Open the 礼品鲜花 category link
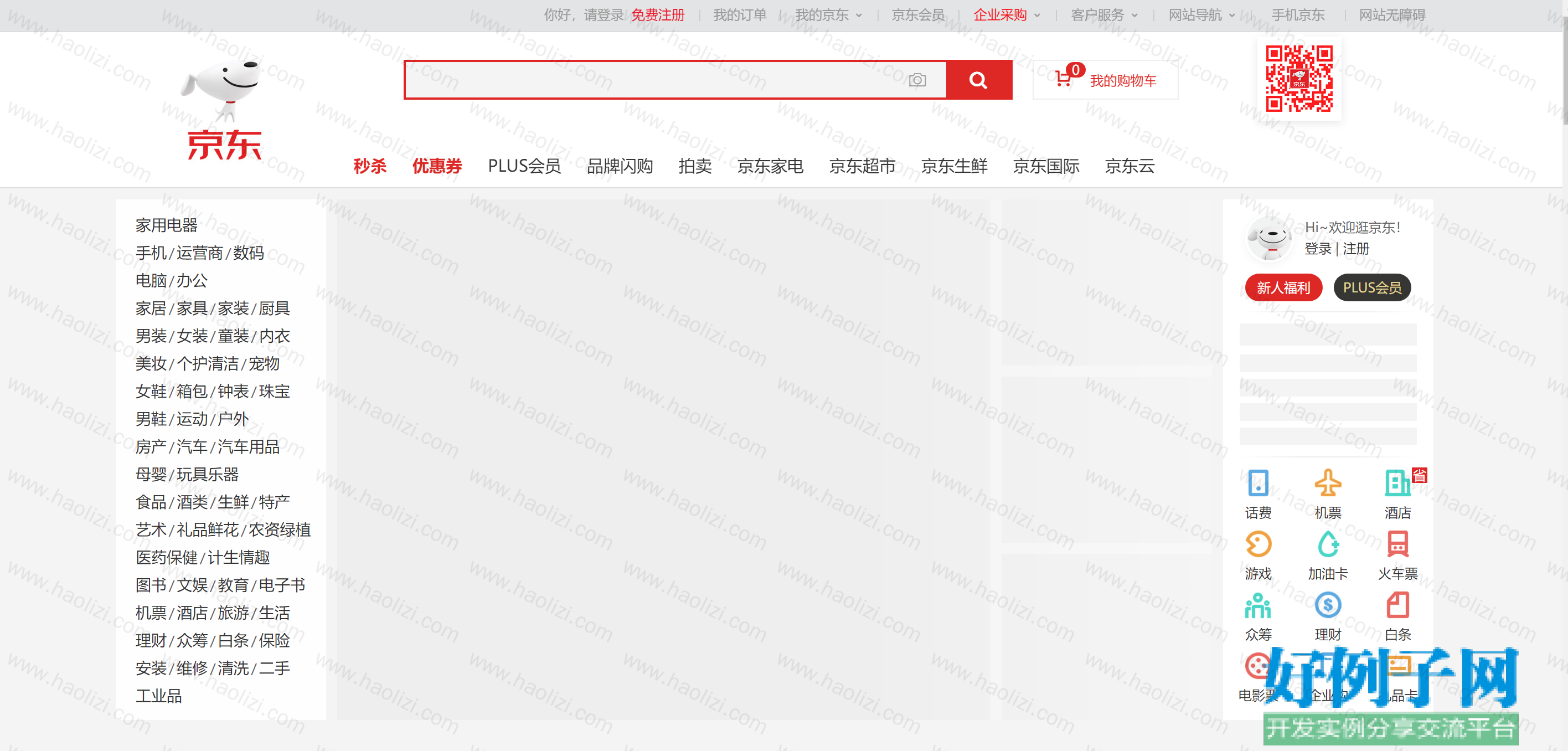Viewport: 1568px width, 751px height. (x=208, y=530)
